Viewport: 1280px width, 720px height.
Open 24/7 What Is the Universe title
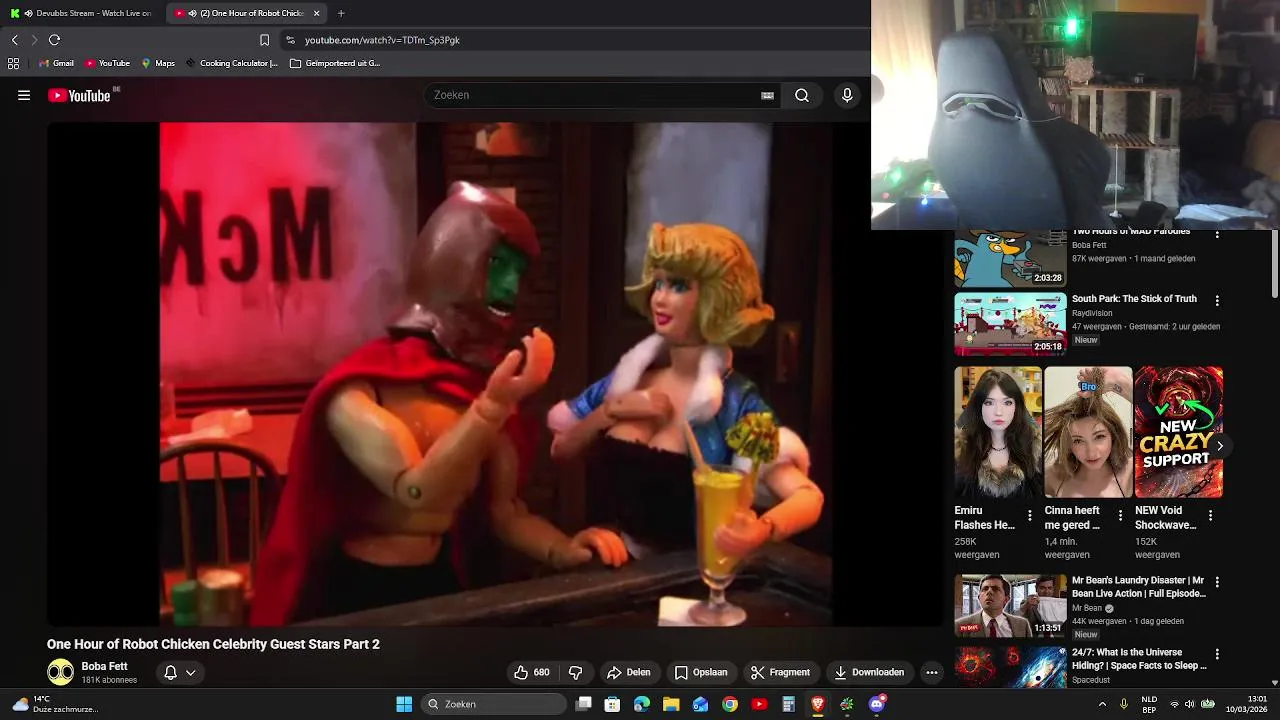(1139, 659)
